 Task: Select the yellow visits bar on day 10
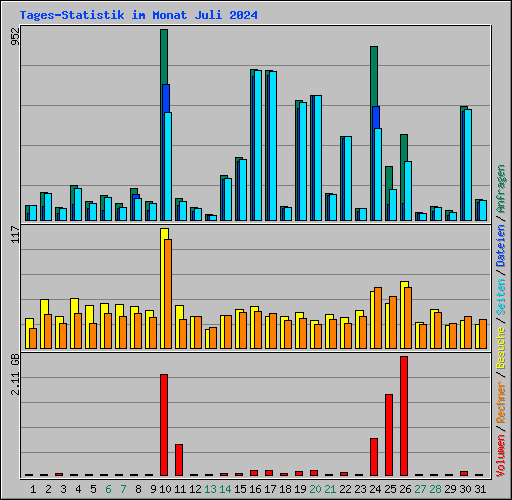point(164,288)
